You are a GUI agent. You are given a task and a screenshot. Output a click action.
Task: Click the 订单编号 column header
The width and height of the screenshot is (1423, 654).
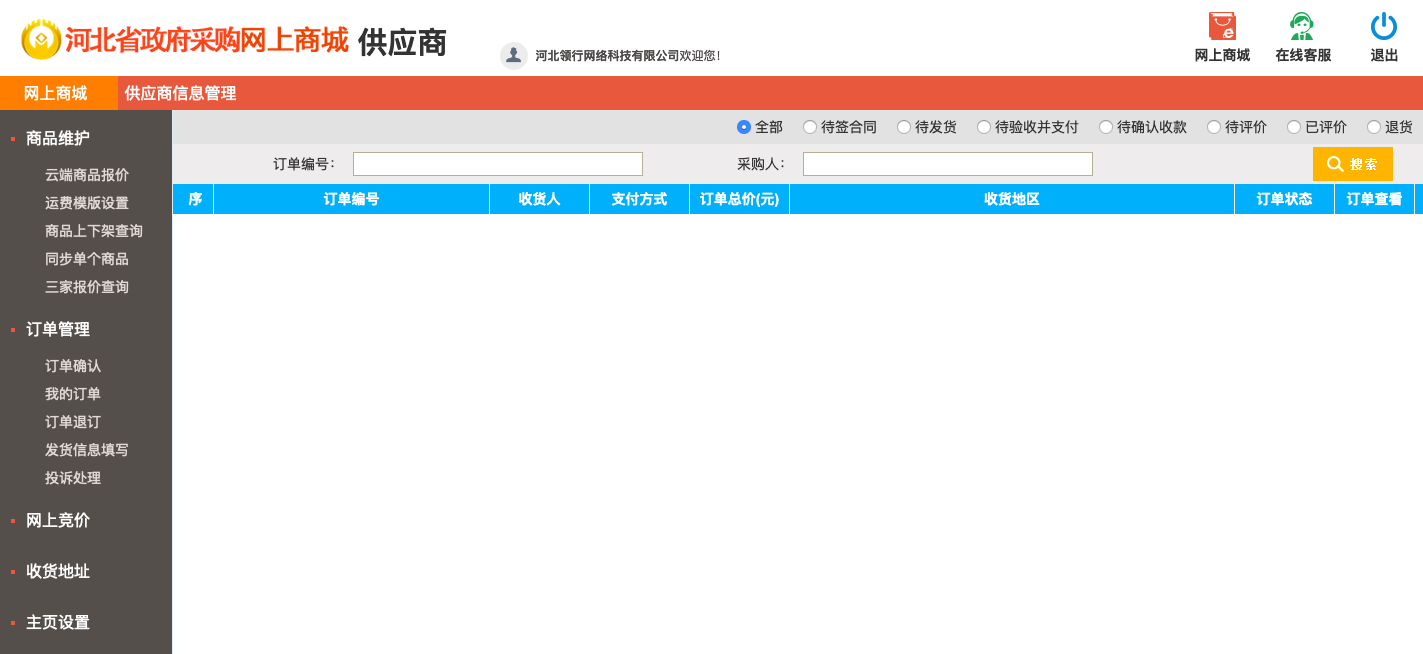tap(351, 199)
